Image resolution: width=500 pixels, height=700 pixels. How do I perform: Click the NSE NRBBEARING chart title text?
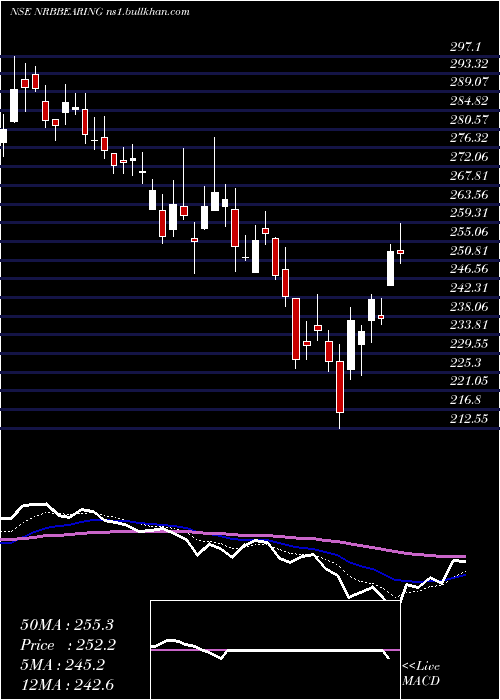point(99,12)
